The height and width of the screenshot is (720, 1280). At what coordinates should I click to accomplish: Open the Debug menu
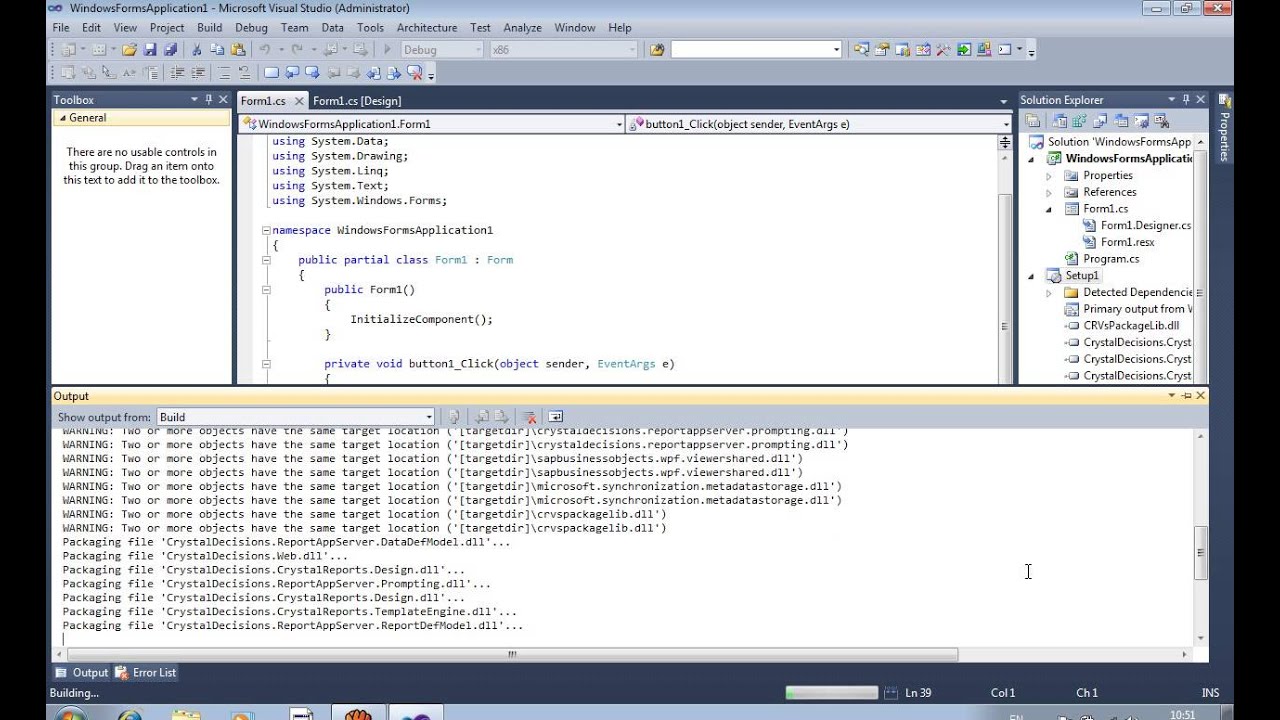coord(251,28)
